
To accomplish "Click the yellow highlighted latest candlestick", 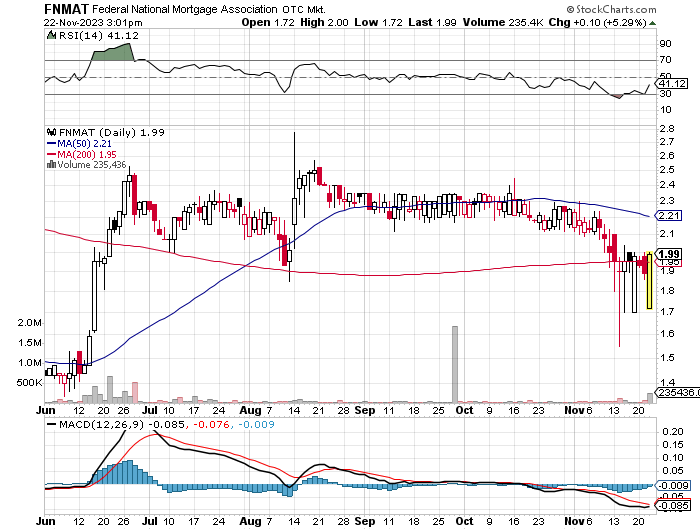I will pyautogui.click(x=649, y=281).
